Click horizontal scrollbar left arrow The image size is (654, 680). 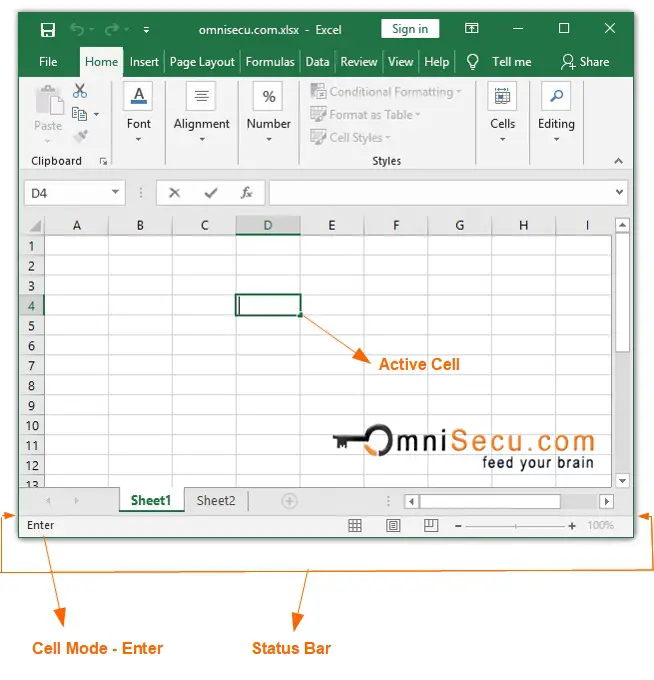(x=411, y=502)
